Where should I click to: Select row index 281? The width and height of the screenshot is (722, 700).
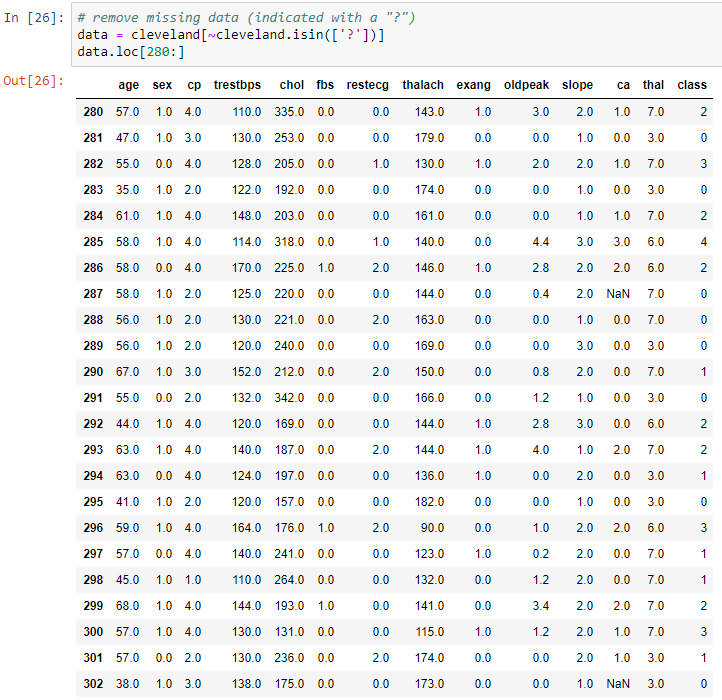click(x=93, y=138)
